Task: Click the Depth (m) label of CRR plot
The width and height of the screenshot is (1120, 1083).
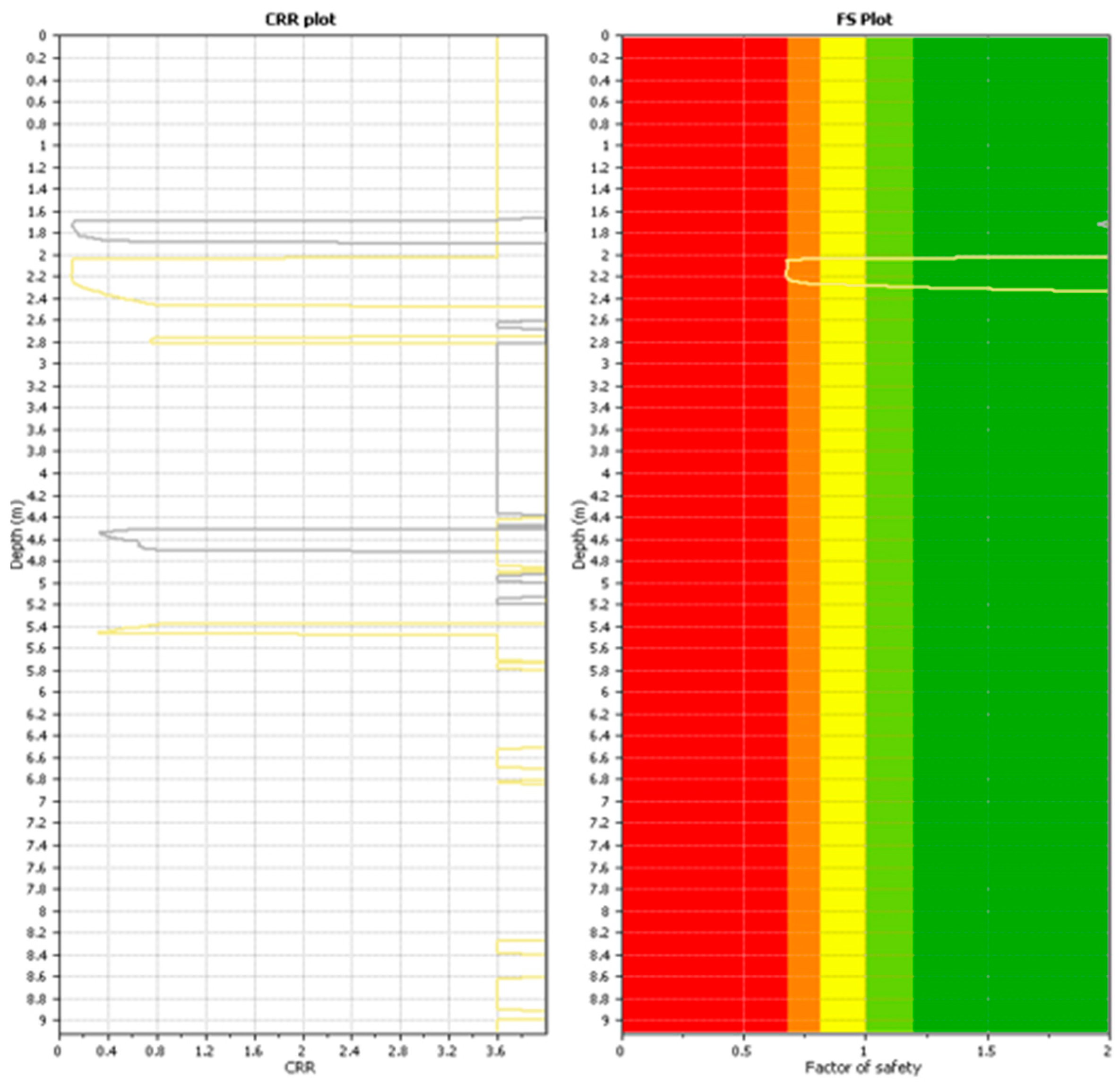Action: [17, 535]
